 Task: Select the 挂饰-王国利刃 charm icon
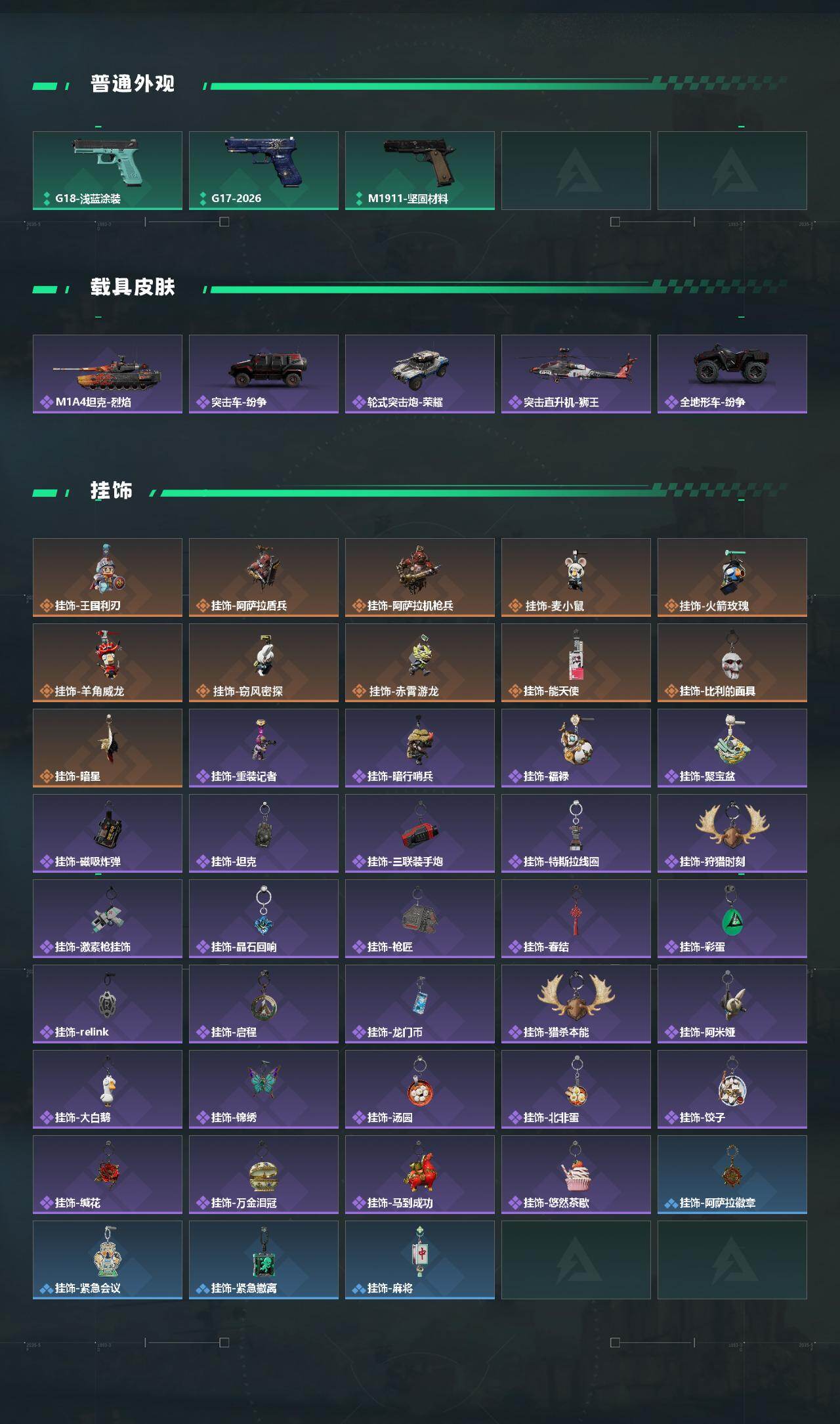click(x=108, y=577)
